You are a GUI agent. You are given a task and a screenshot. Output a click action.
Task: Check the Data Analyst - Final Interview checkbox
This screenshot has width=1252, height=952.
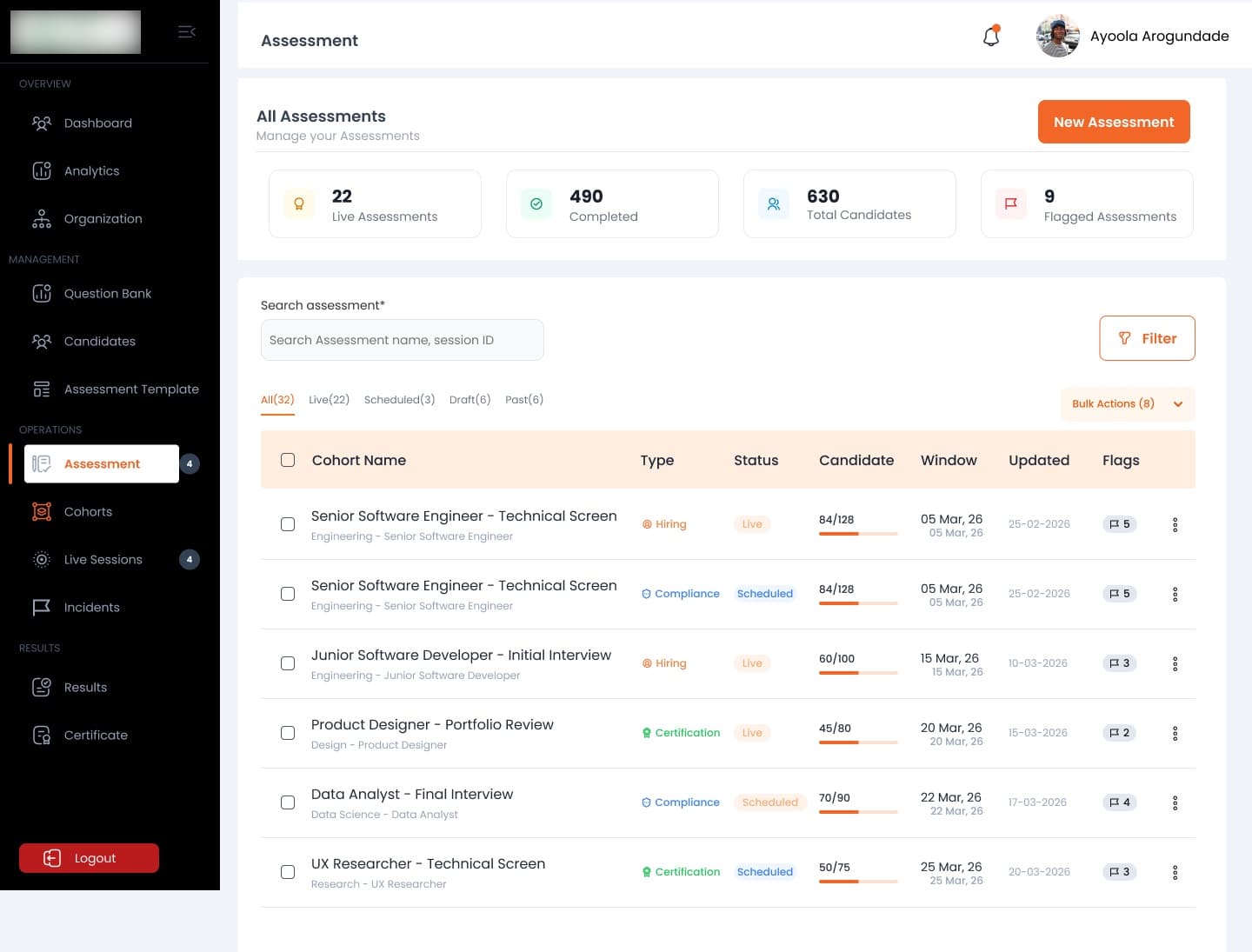(x=288, y=802)
